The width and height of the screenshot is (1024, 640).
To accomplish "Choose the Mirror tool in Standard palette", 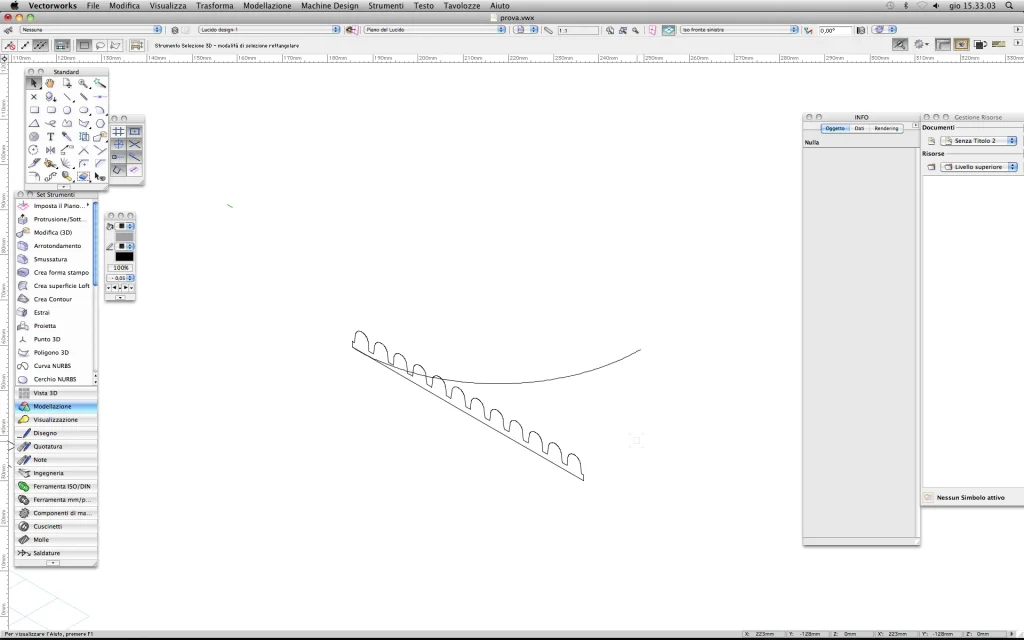I will click(50, 150).
